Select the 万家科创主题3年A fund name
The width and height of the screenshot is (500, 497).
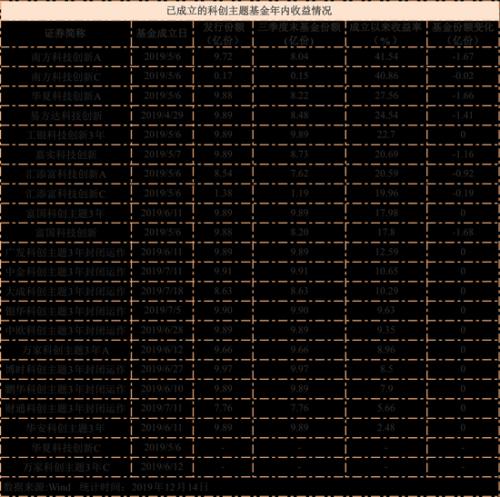(x=66, y=350)
